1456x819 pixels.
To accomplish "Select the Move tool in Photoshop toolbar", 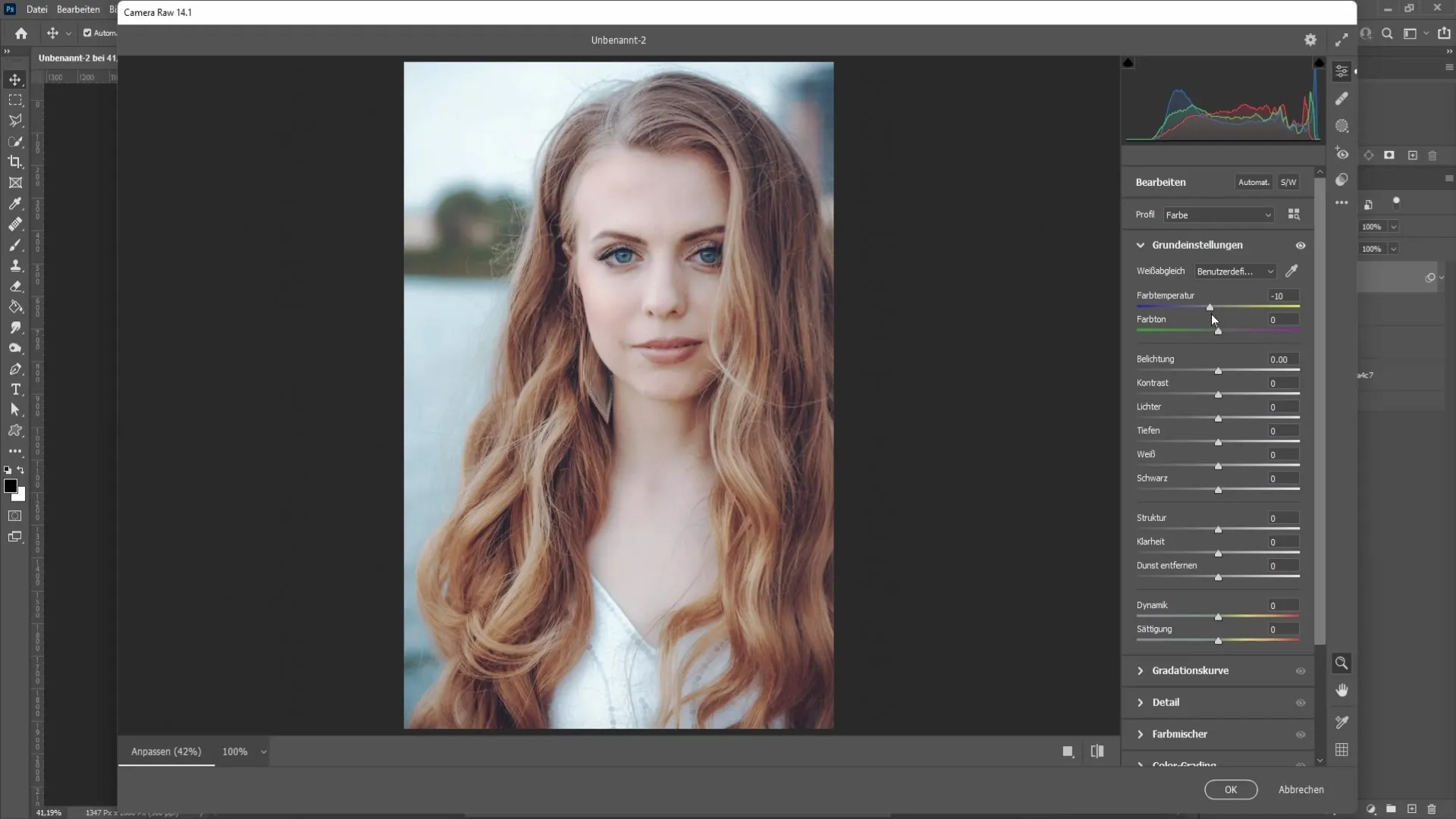I will tap(15, 80).
